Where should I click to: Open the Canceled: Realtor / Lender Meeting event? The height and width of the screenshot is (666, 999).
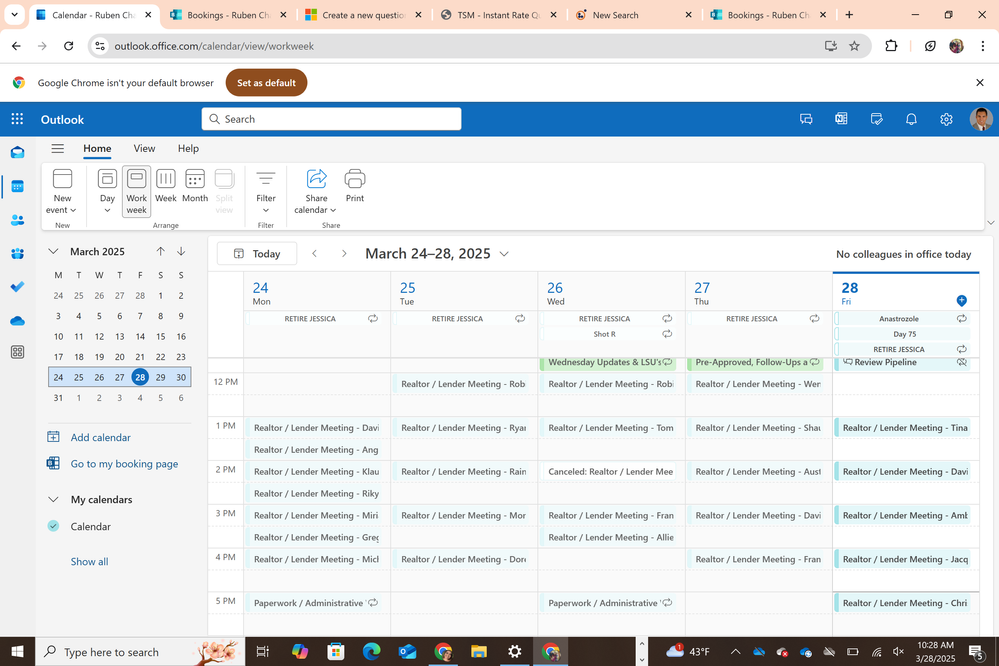coord(610,472)
